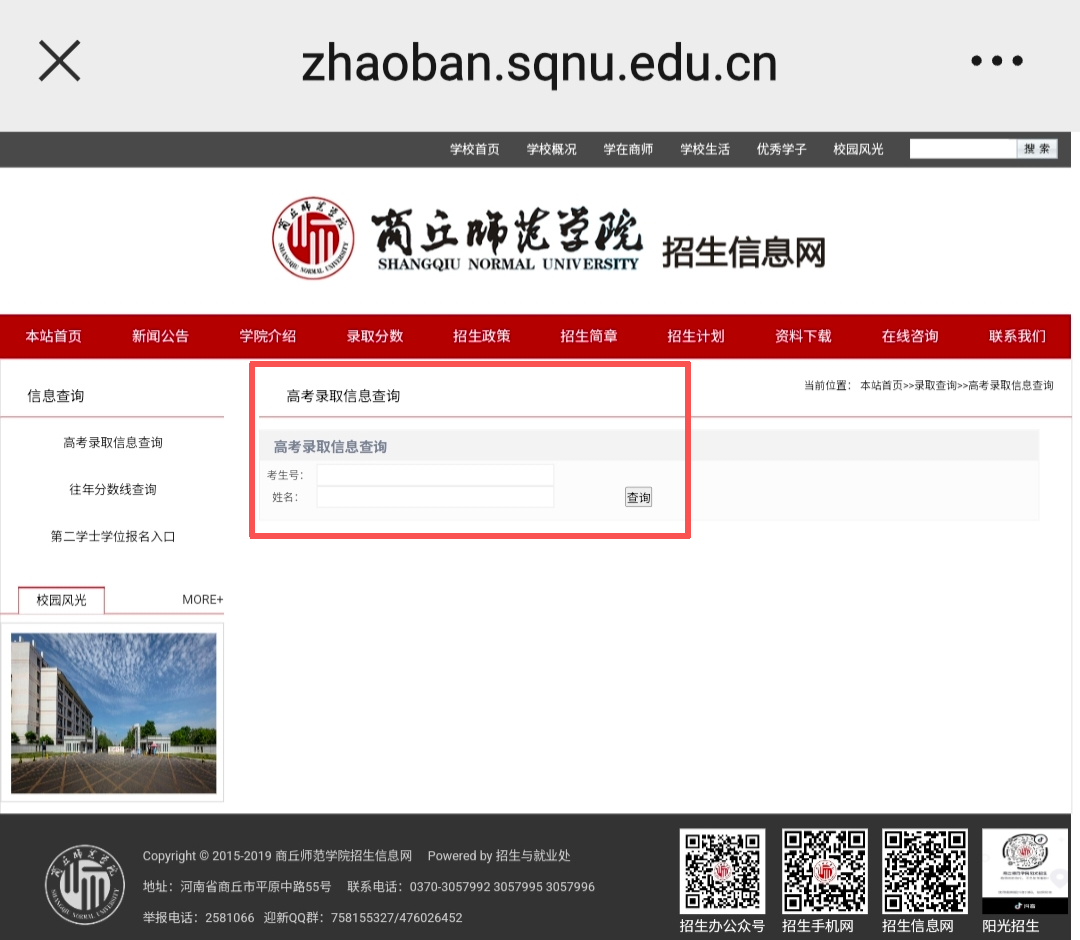Click the 地址 河南省商丘市平原中路55号 text
Screen dimensions: 1080x940
click(x=237, y=887)
